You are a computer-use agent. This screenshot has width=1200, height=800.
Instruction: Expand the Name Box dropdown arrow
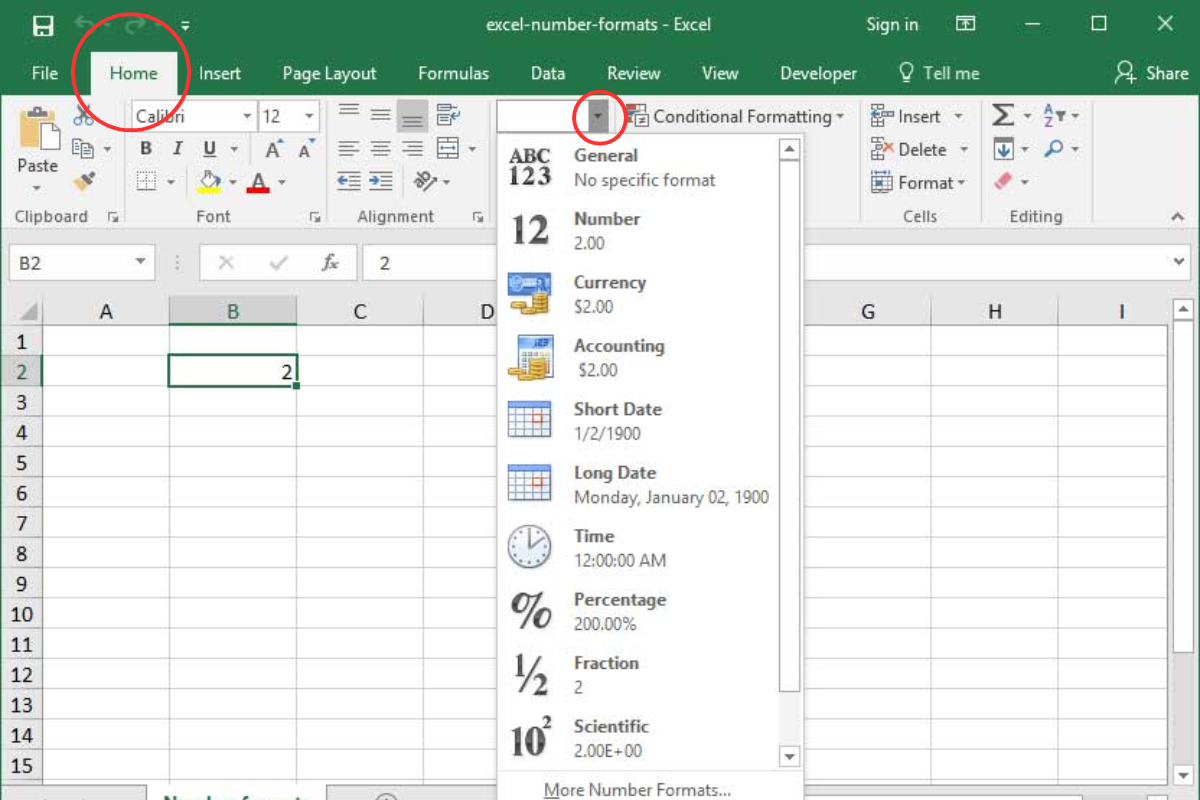[140, 263]
